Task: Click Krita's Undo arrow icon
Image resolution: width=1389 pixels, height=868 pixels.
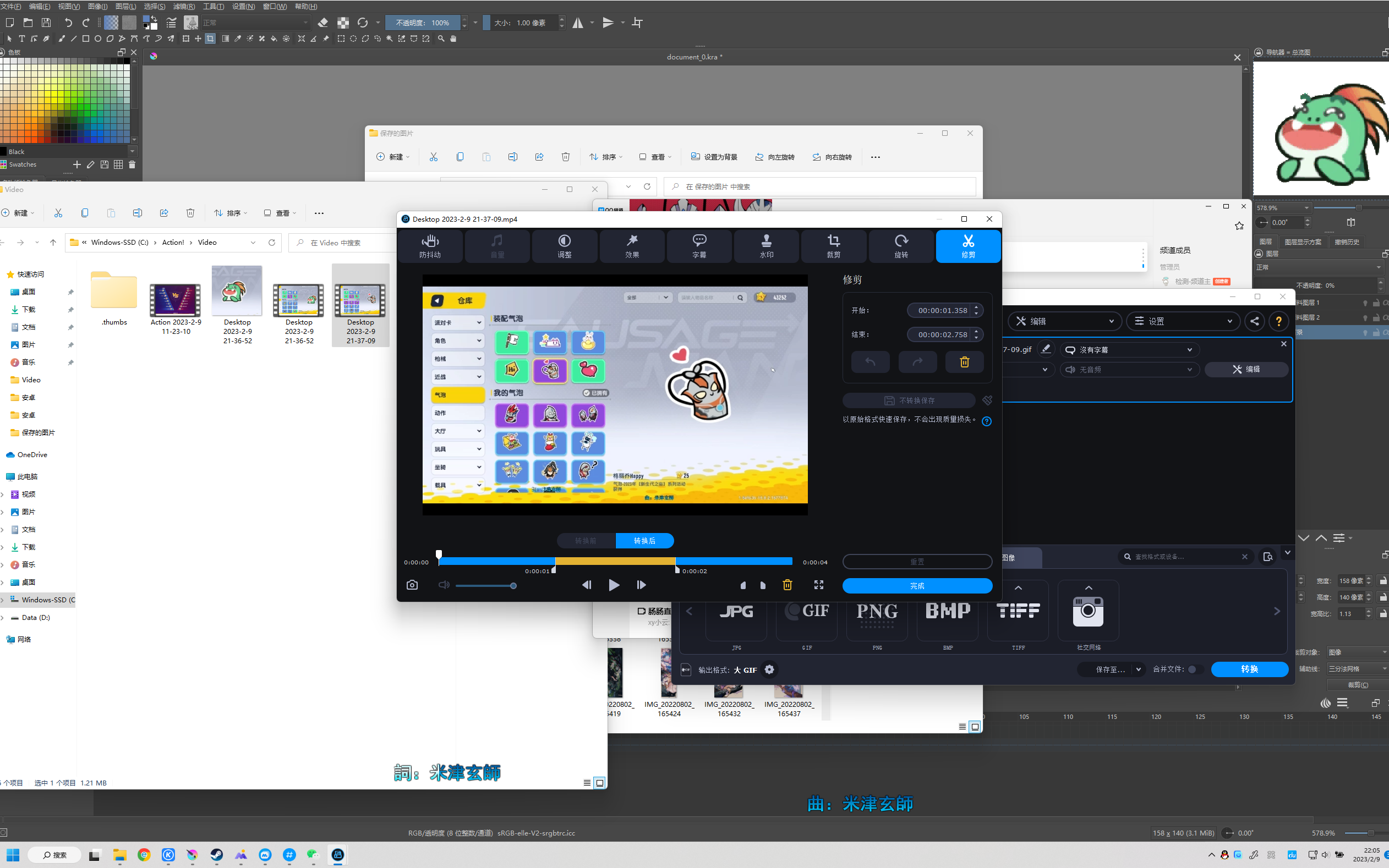Action: pyautogui.click(x=68, y=23)
